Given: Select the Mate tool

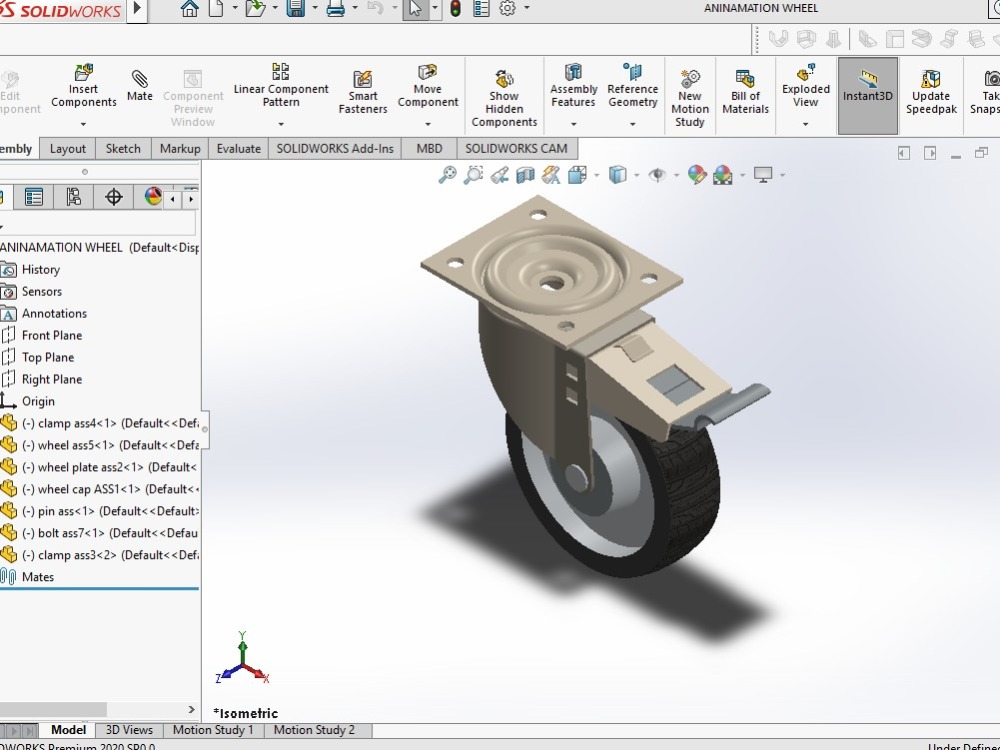Looking at the screenshot, I should 139,88.
